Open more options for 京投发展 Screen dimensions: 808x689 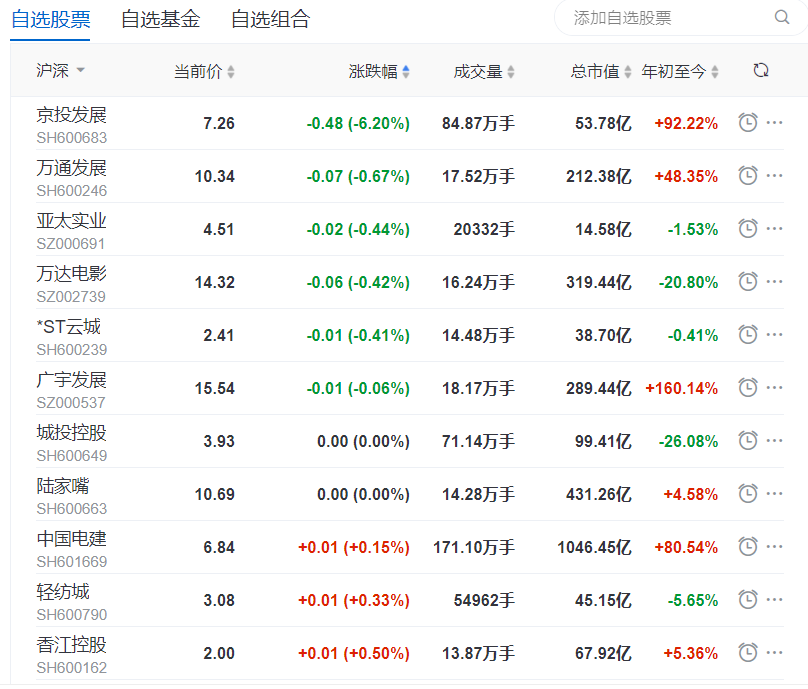click(775, 123)
